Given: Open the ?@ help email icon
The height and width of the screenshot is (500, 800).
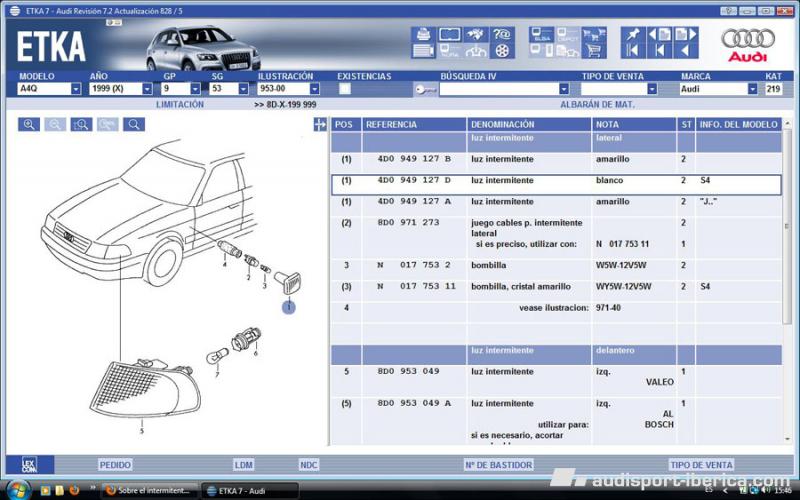Looking at the screenshot, I should [502, 35].
